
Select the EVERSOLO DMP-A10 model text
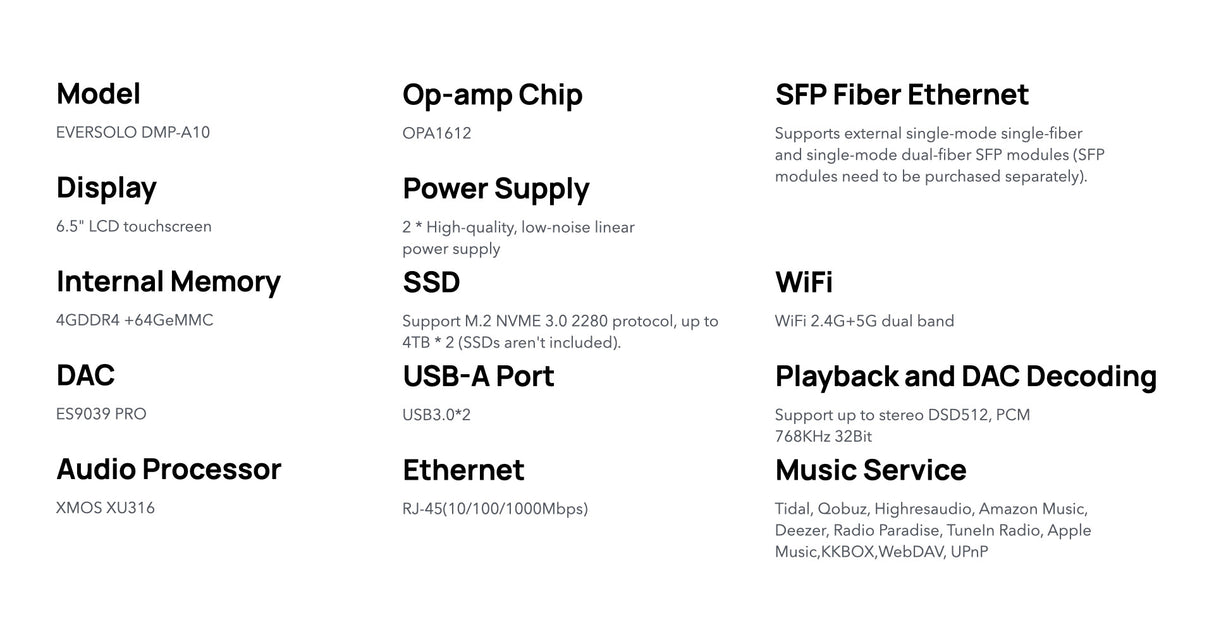point(133,132)
